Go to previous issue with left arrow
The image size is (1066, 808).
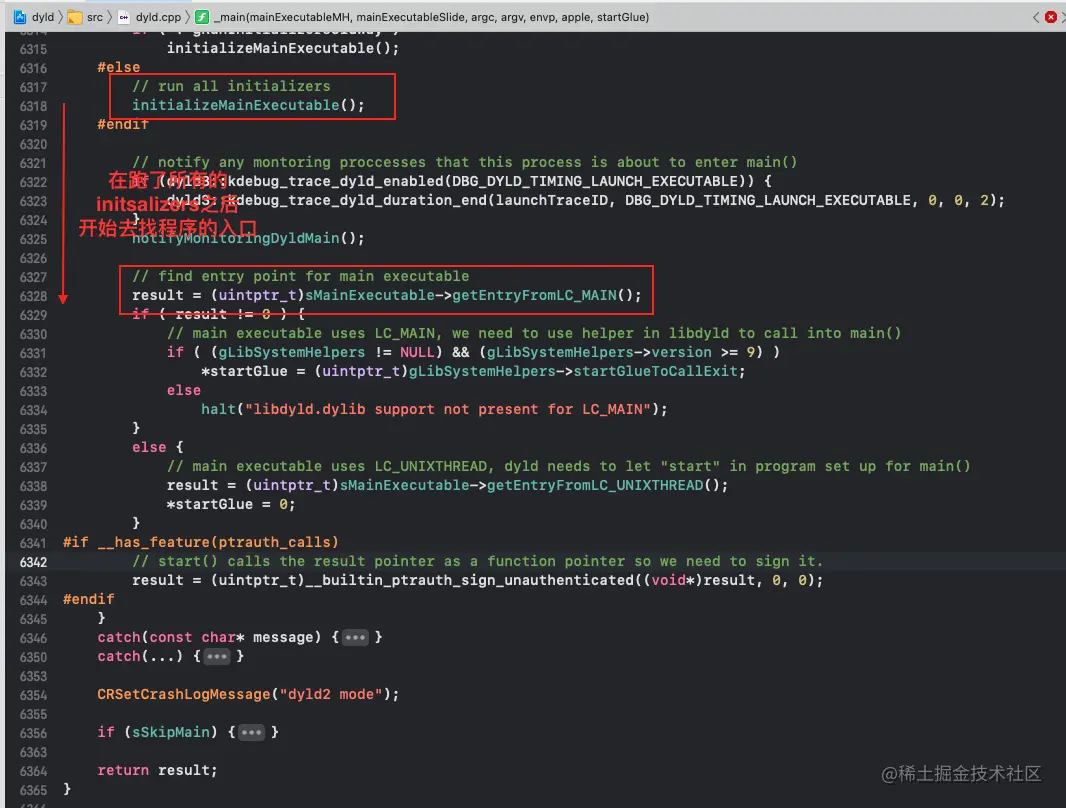click(x=1036, y=17)
